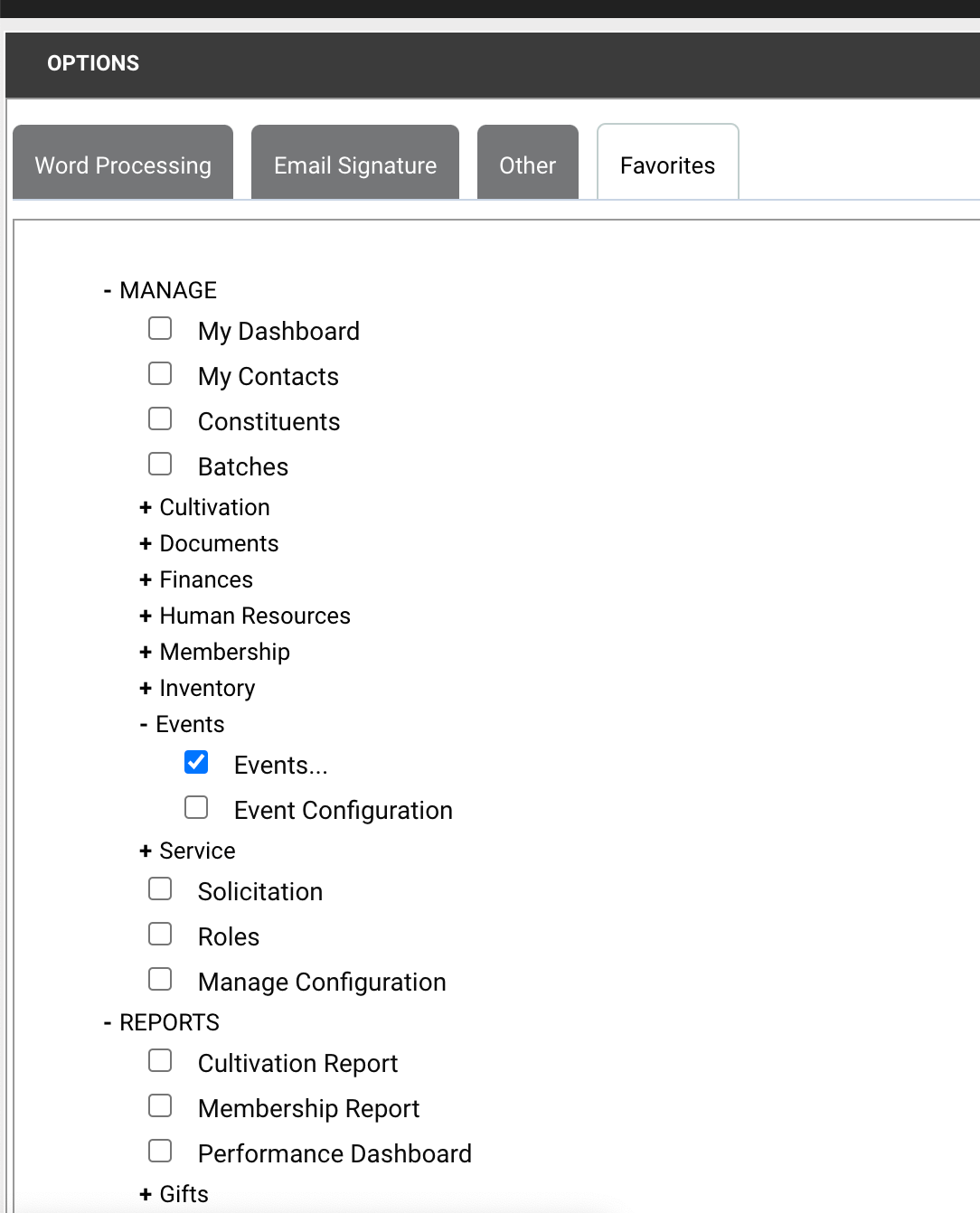Expand the Gifts group
The image size is (980, 1213).
(145, 1195)
